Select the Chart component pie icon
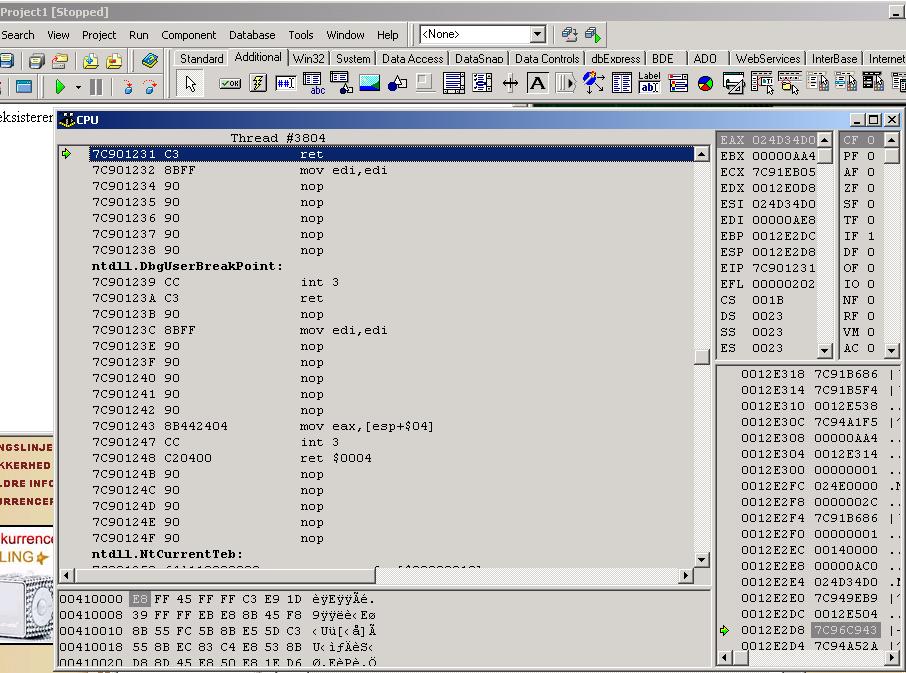This screenshot has width=906, height=673. 705,84
